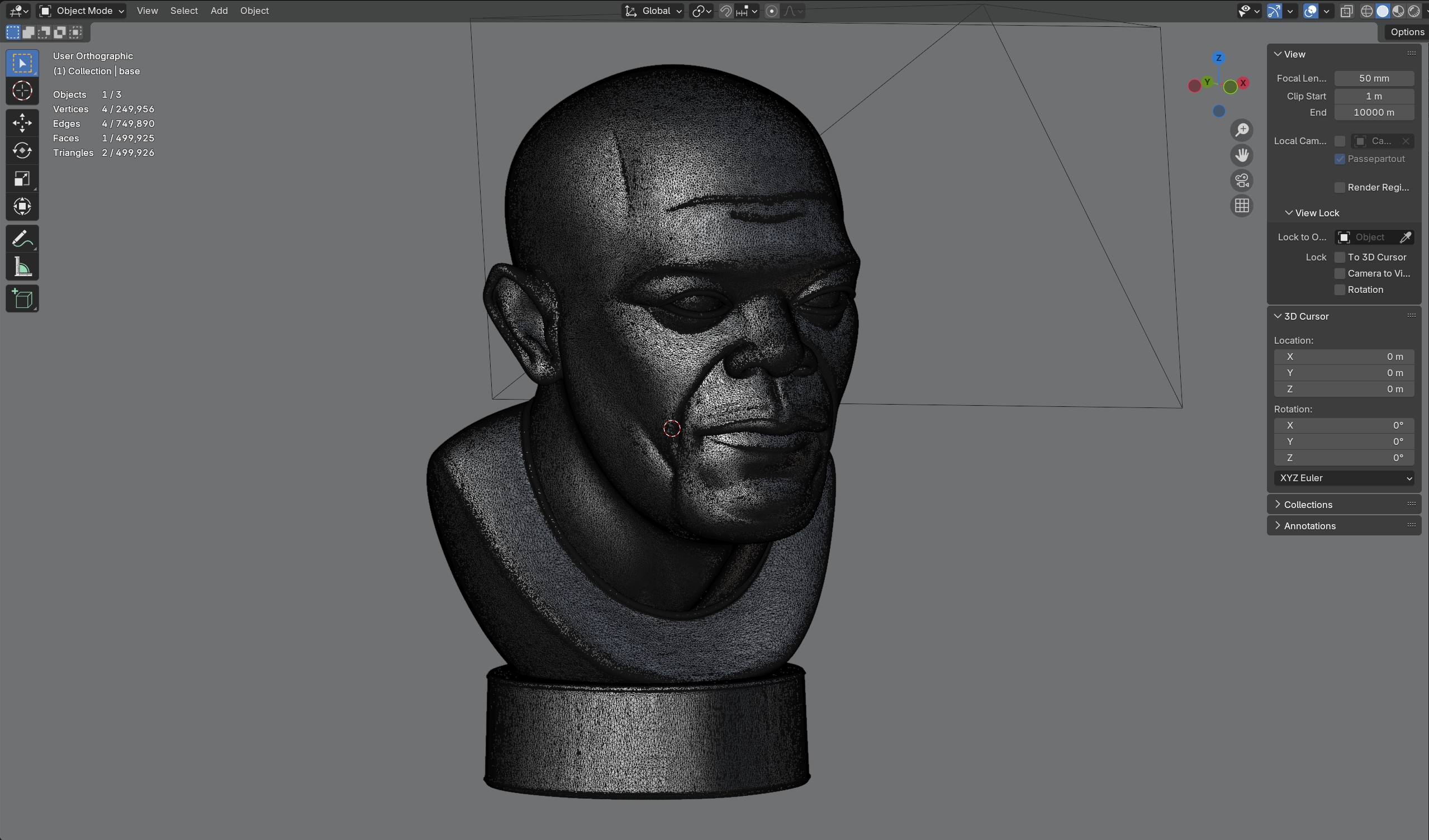This screenshot has height=840, width=1429.
Task: Enable the view lock Rotation checkbox
Action: point(1340,290)
